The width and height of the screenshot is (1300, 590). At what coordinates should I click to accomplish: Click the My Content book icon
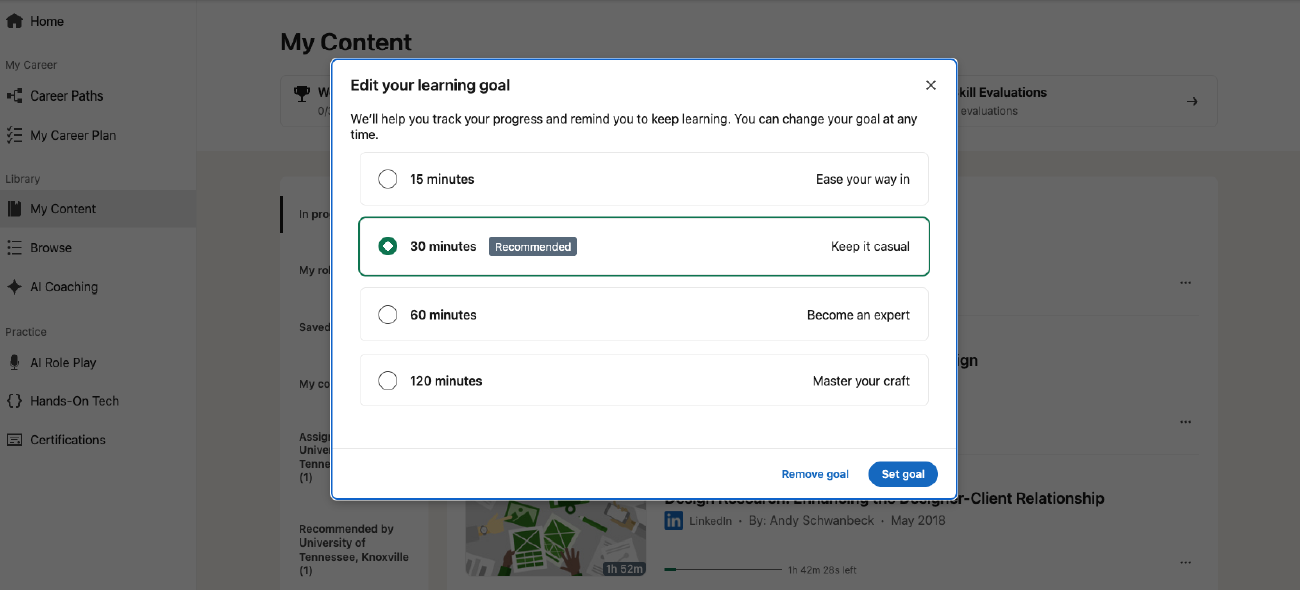pyautogui.click(x=14, y=209)
